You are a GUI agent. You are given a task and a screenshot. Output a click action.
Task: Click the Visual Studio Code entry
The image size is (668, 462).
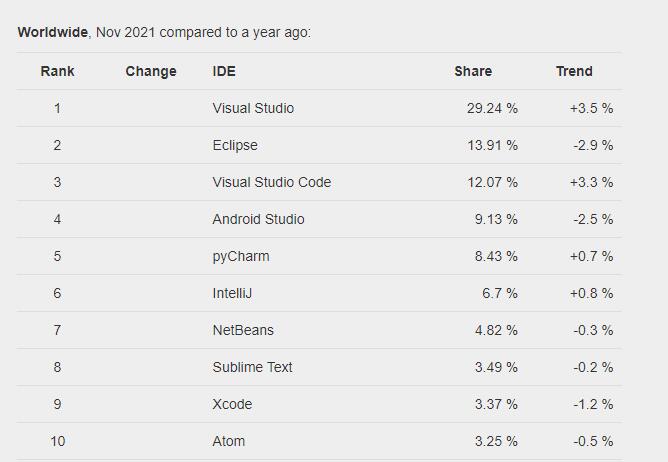(272, 182)
